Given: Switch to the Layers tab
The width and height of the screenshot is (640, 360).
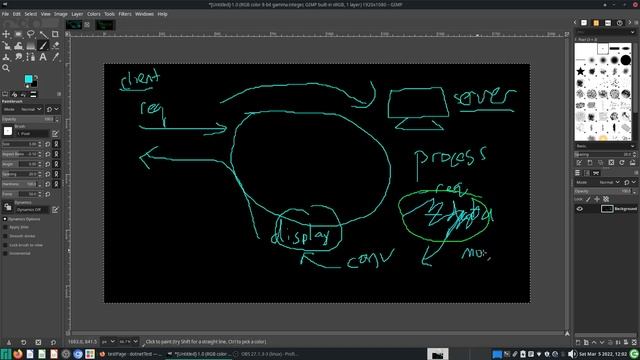Looking at the screenshot, I should [578, 173].
